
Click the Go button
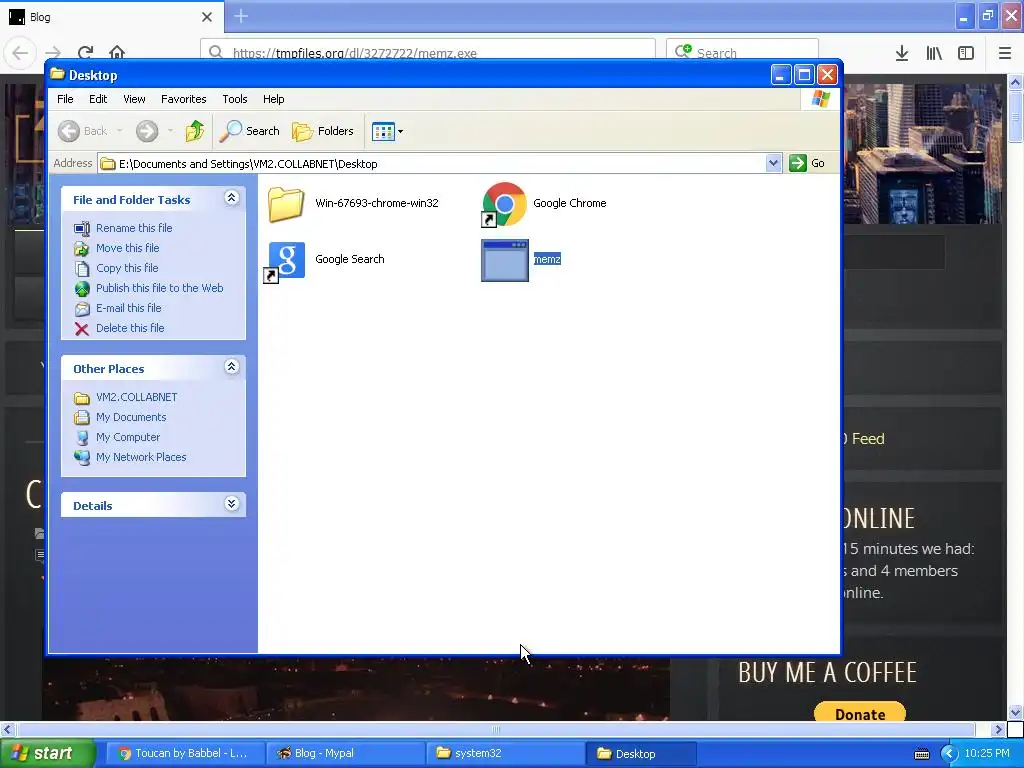(x=808, y=163)
